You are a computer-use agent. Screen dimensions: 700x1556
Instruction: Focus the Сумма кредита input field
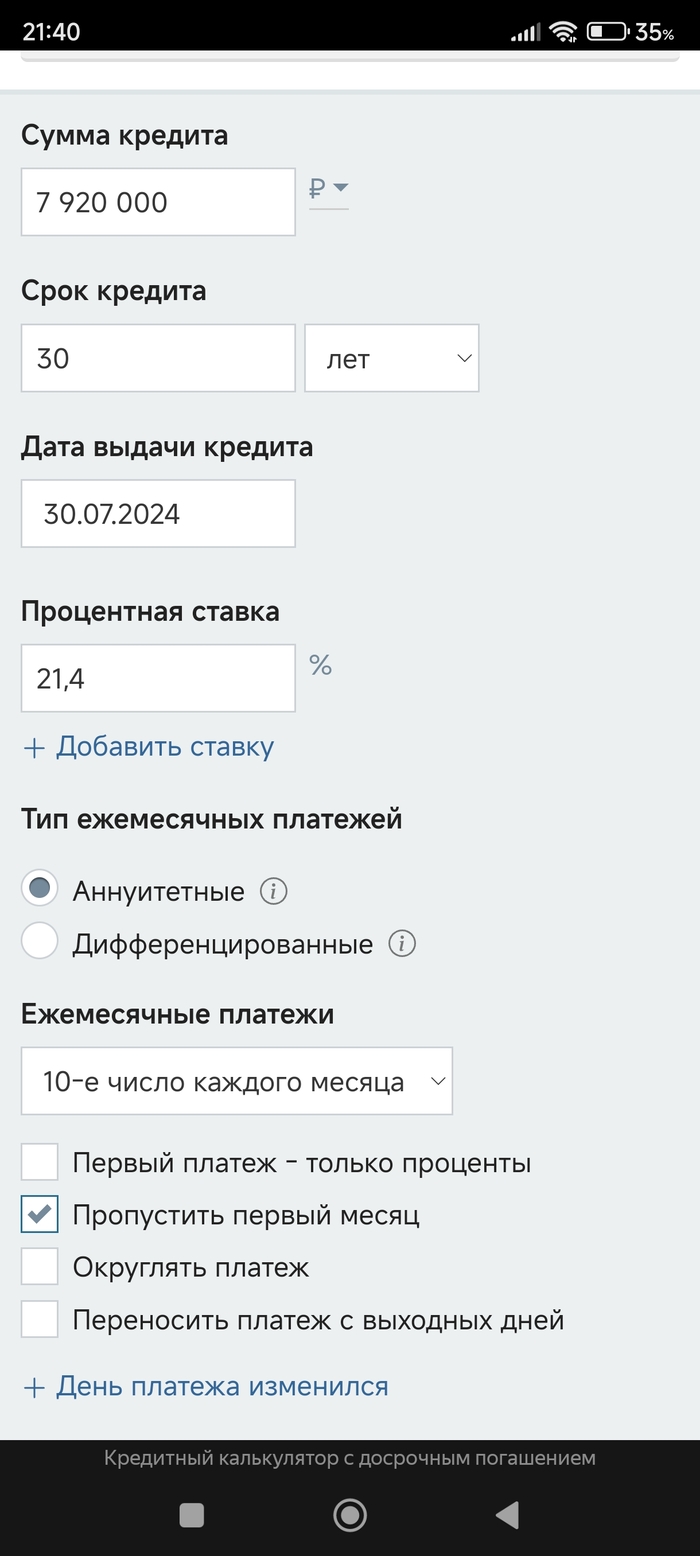coord(158,202)
